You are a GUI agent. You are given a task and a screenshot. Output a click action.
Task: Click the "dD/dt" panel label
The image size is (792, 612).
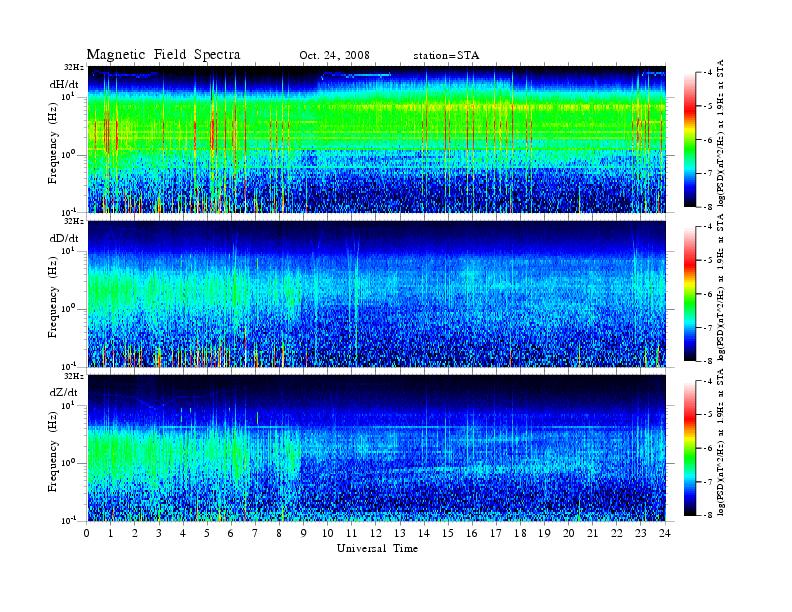(x=64, y=238)
